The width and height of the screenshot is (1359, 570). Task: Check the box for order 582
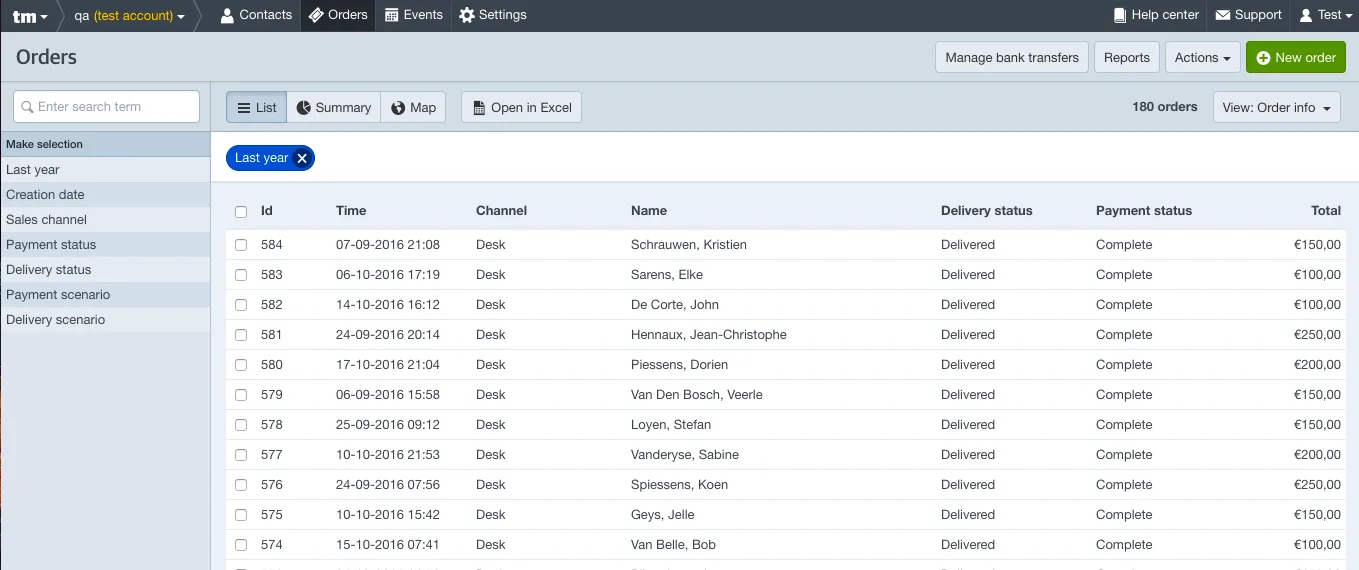coord(241,305)
